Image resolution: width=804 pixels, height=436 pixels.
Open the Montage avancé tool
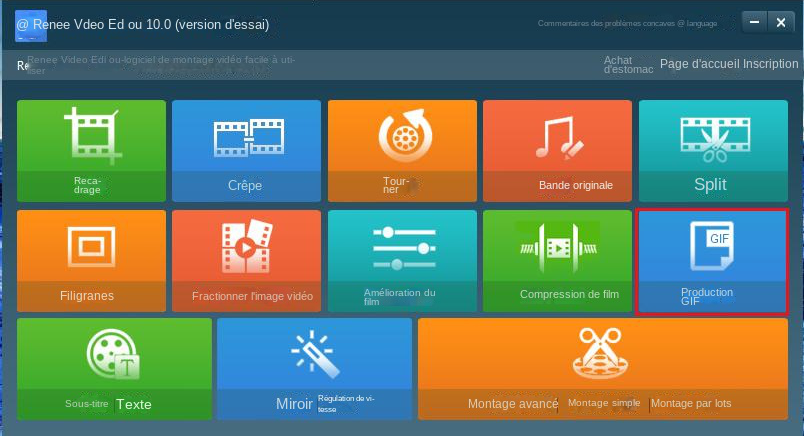pos(512,404)
